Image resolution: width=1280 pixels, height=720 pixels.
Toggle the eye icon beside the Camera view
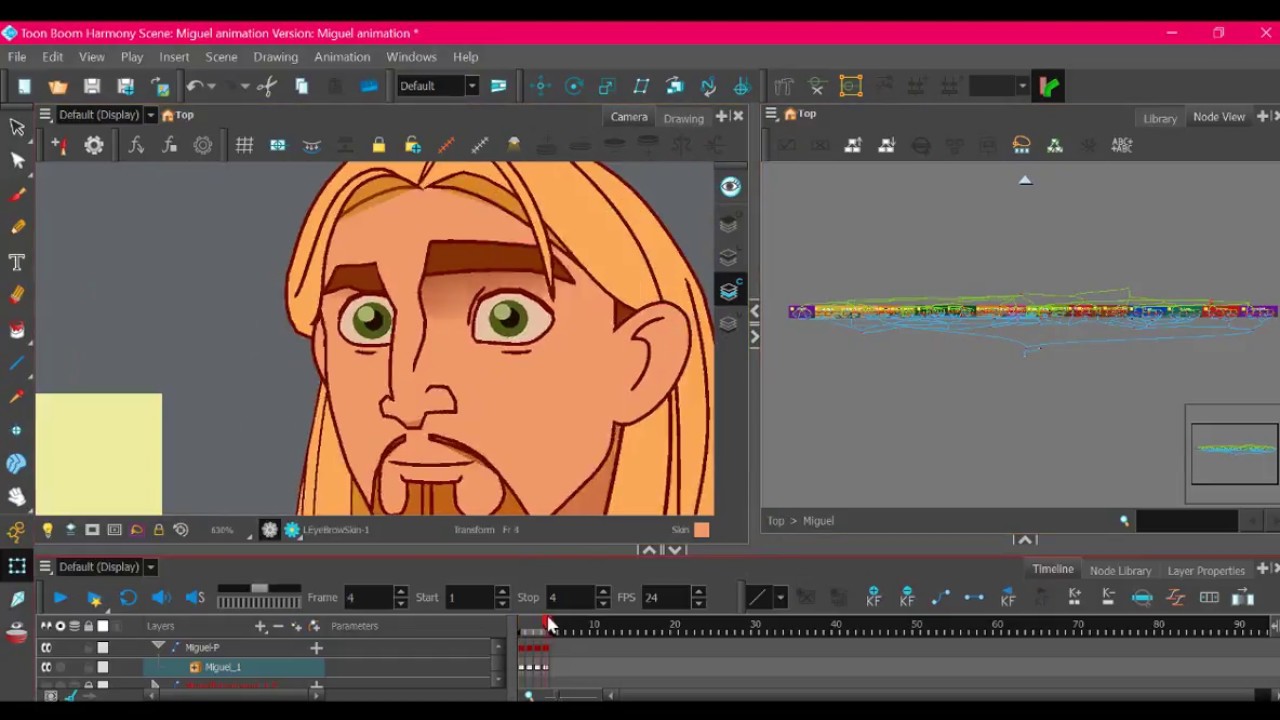click(730, 187)
